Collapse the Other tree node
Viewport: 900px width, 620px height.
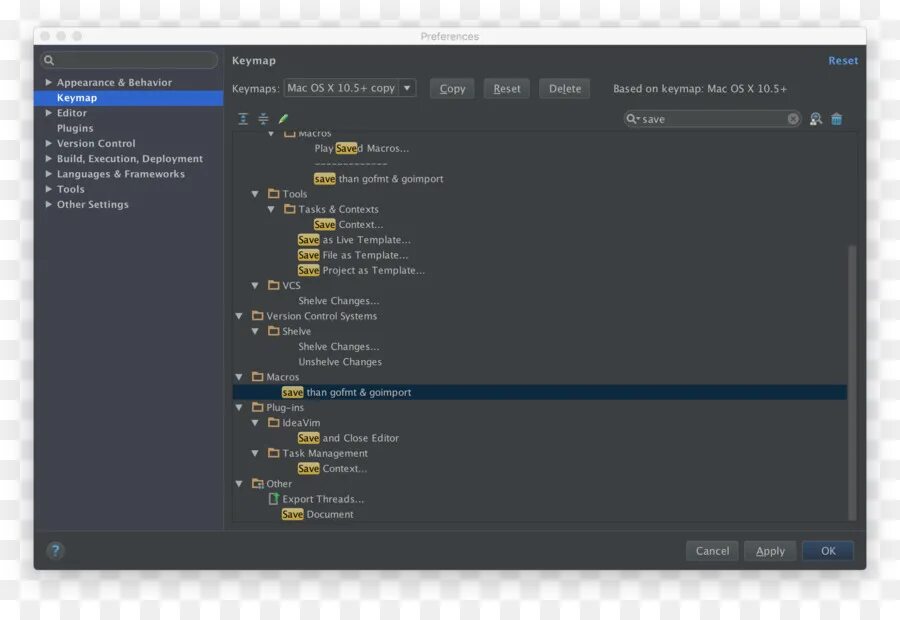tap(239, 484)
